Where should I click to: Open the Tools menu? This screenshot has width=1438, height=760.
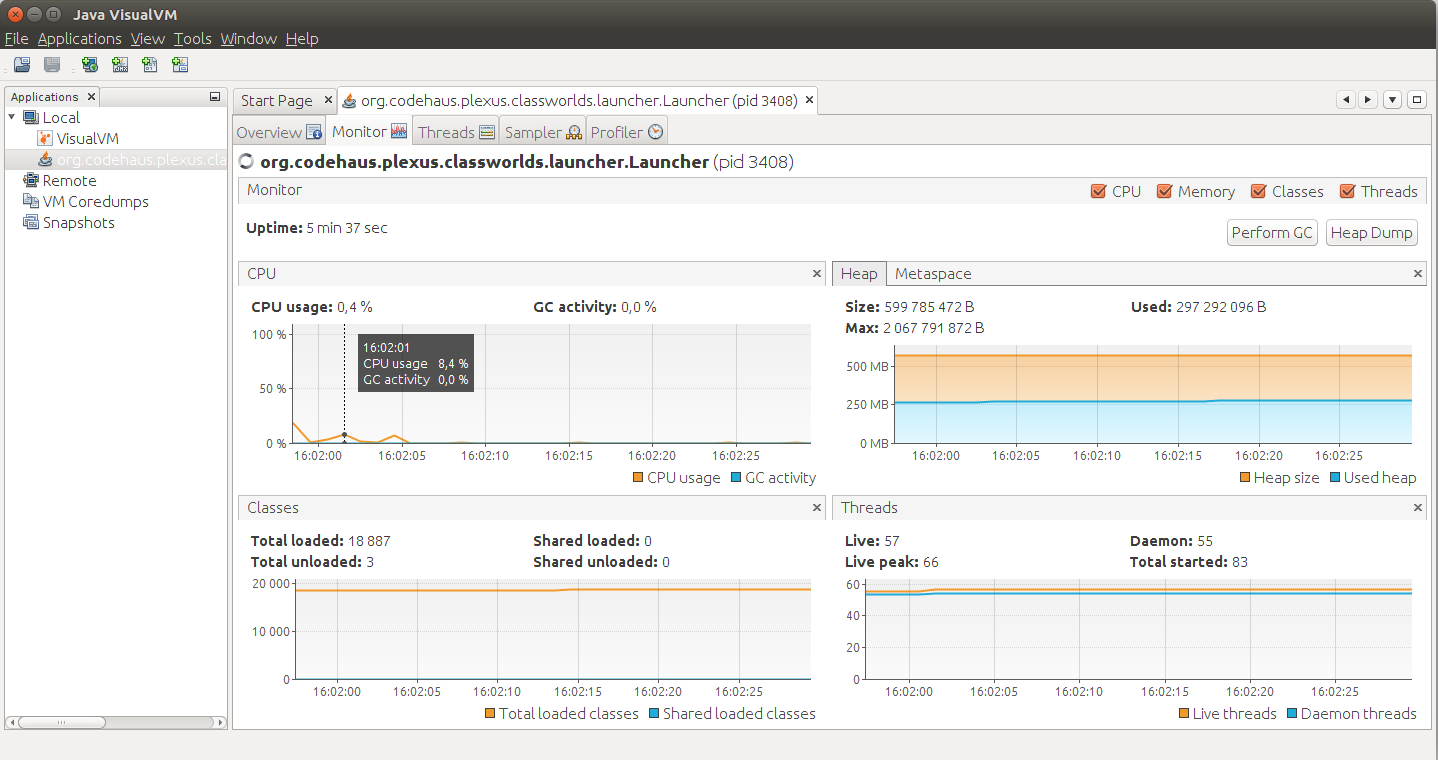click(192, 39)
